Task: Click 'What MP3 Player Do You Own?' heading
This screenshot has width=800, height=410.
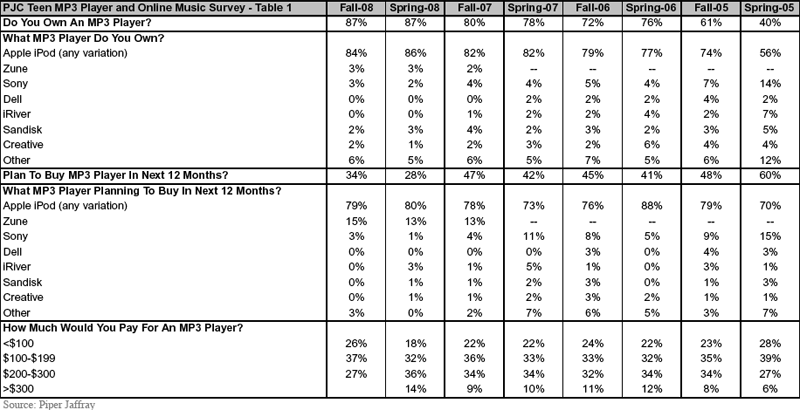Action: pos(83,38)
